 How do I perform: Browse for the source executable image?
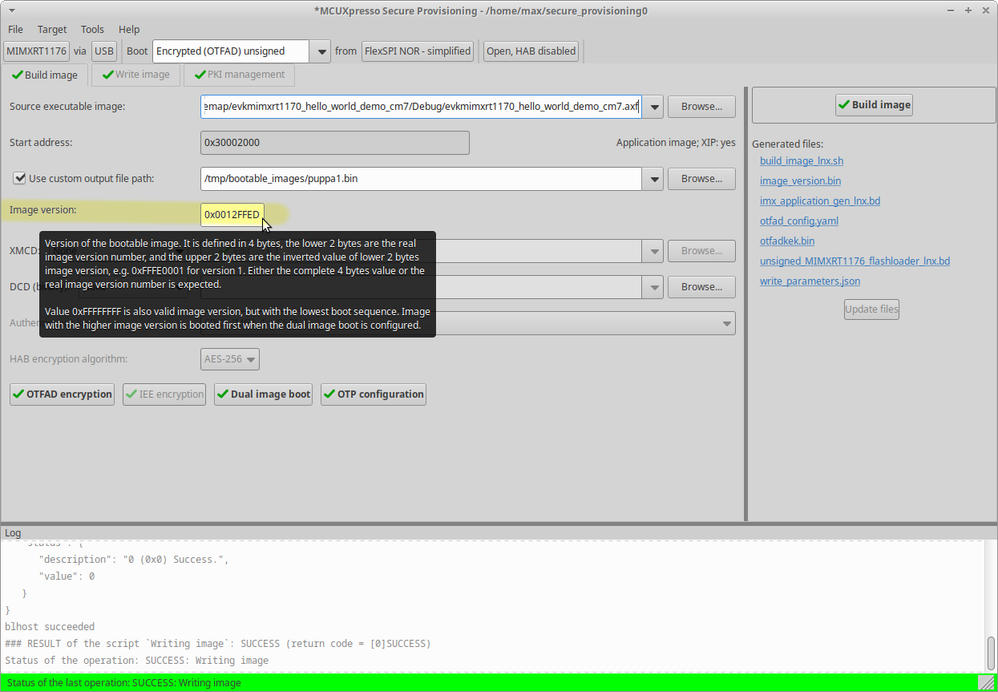click(x=701, y=106)
